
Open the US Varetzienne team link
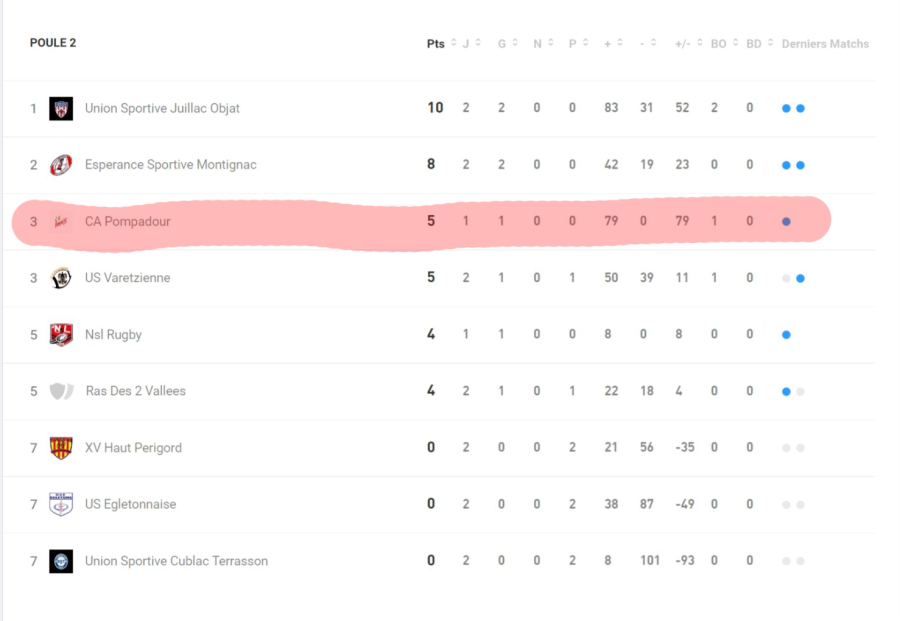127,278
